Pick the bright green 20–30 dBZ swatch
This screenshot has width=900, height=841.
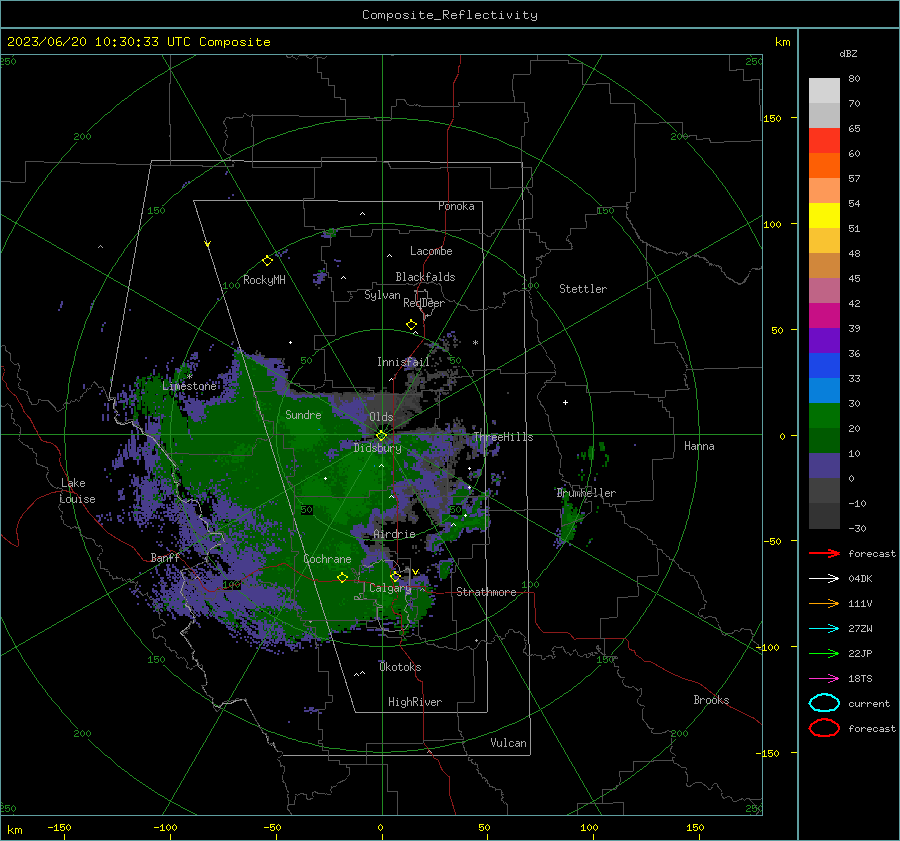pos(824,416)
